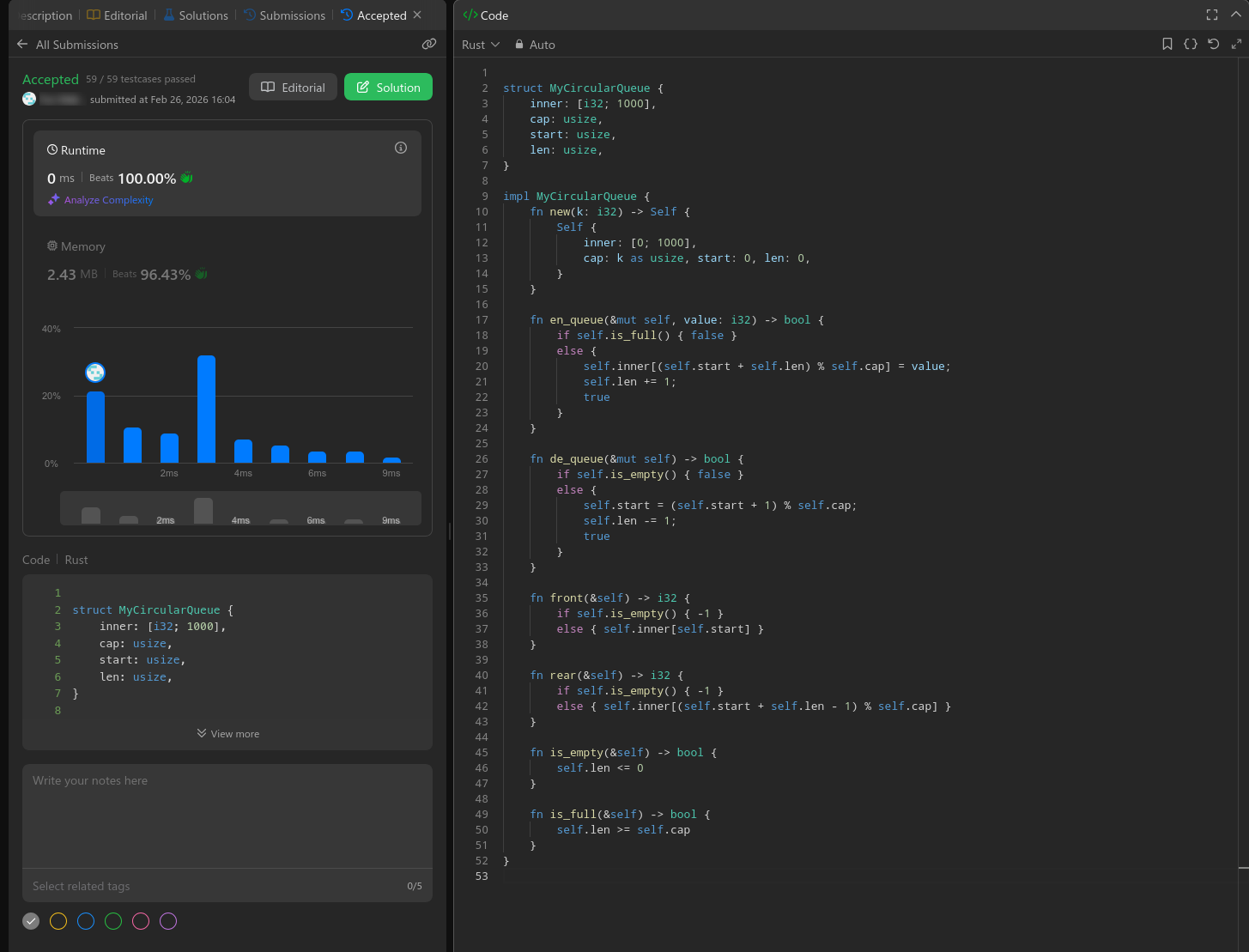Reset code with the revert arrow icon
Viewport: 1249px width, 952px height.
coord(1213,44)
